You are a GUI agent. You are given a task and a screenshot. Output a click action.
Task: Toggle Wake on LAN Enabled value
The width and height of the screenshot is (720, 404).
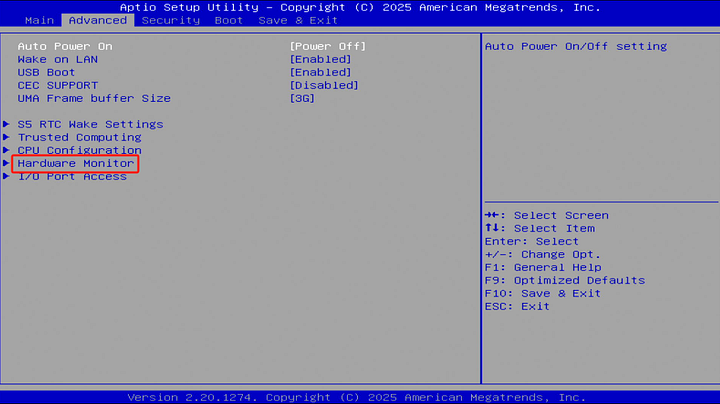point(320,59)
